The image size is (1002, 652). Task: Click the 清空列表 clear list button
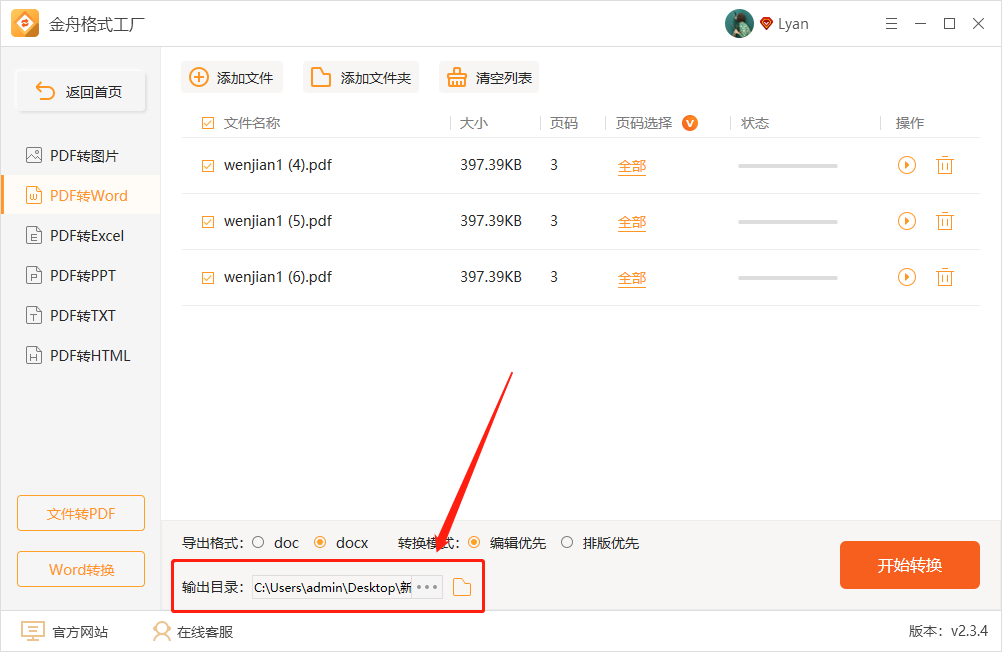(x=489, y=77)
